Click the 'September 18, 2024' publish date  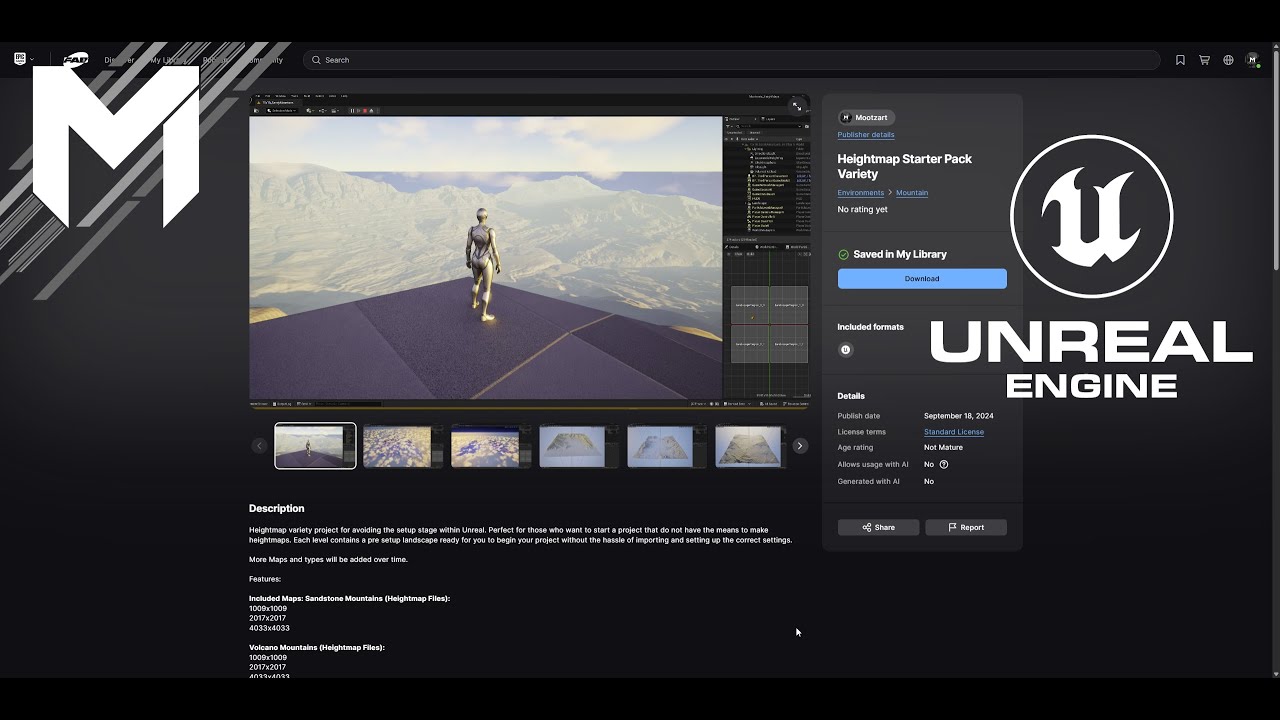point(959,416)
